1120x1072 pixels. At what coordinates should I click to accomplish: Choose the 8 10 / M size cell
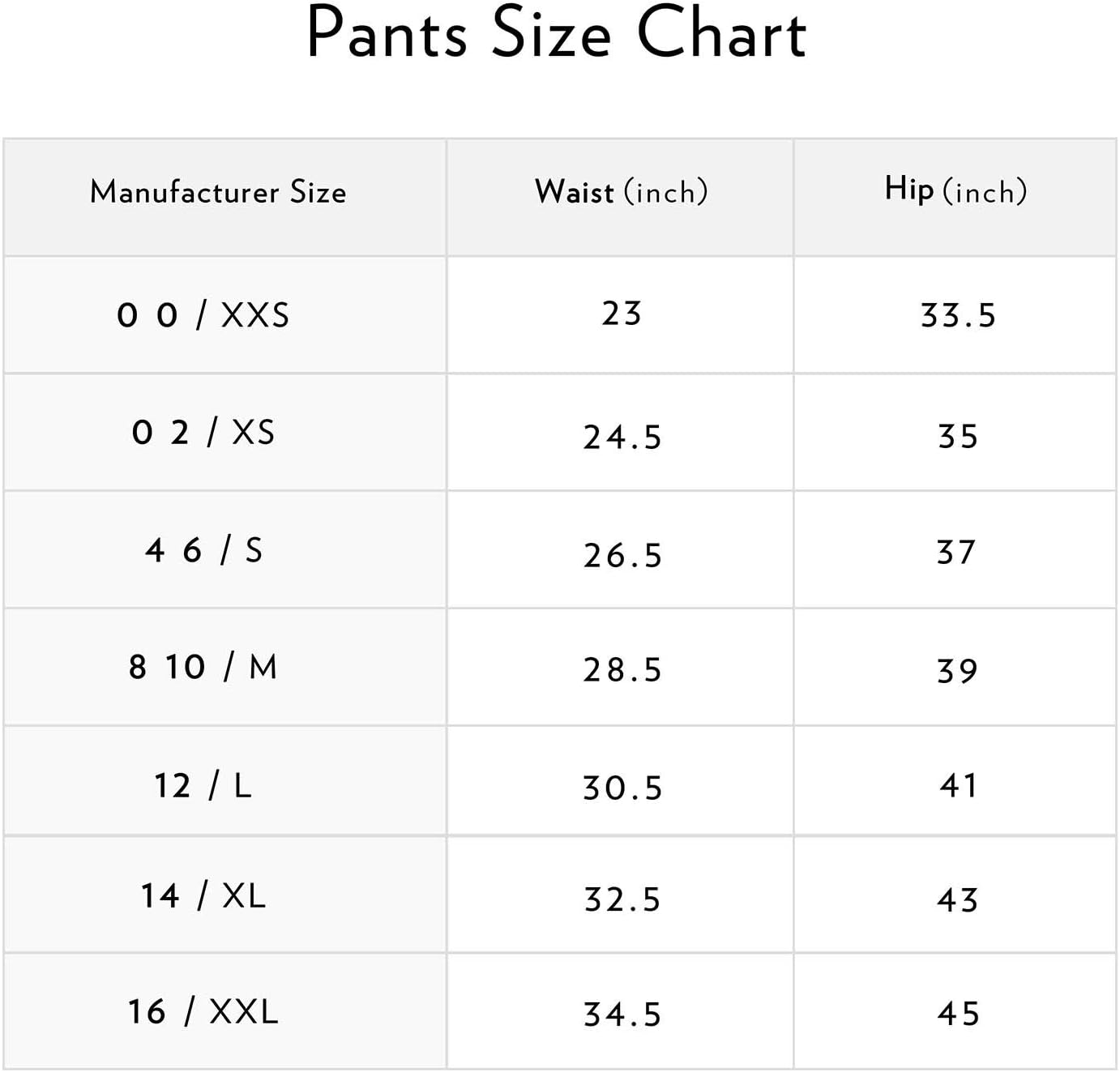[x=203, y=668]
